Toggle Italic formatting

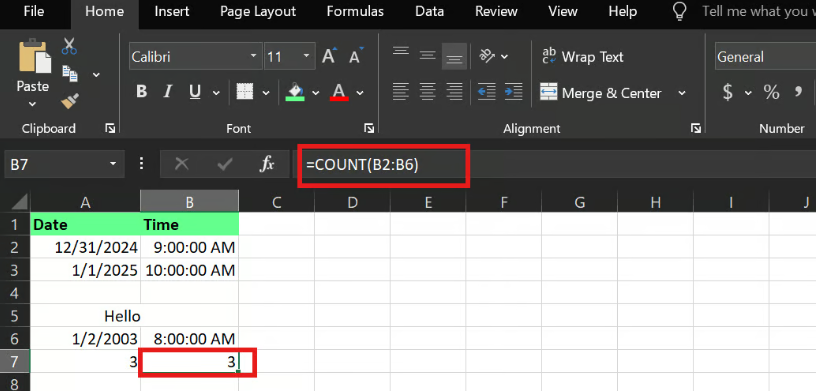(x=168, y=92)
